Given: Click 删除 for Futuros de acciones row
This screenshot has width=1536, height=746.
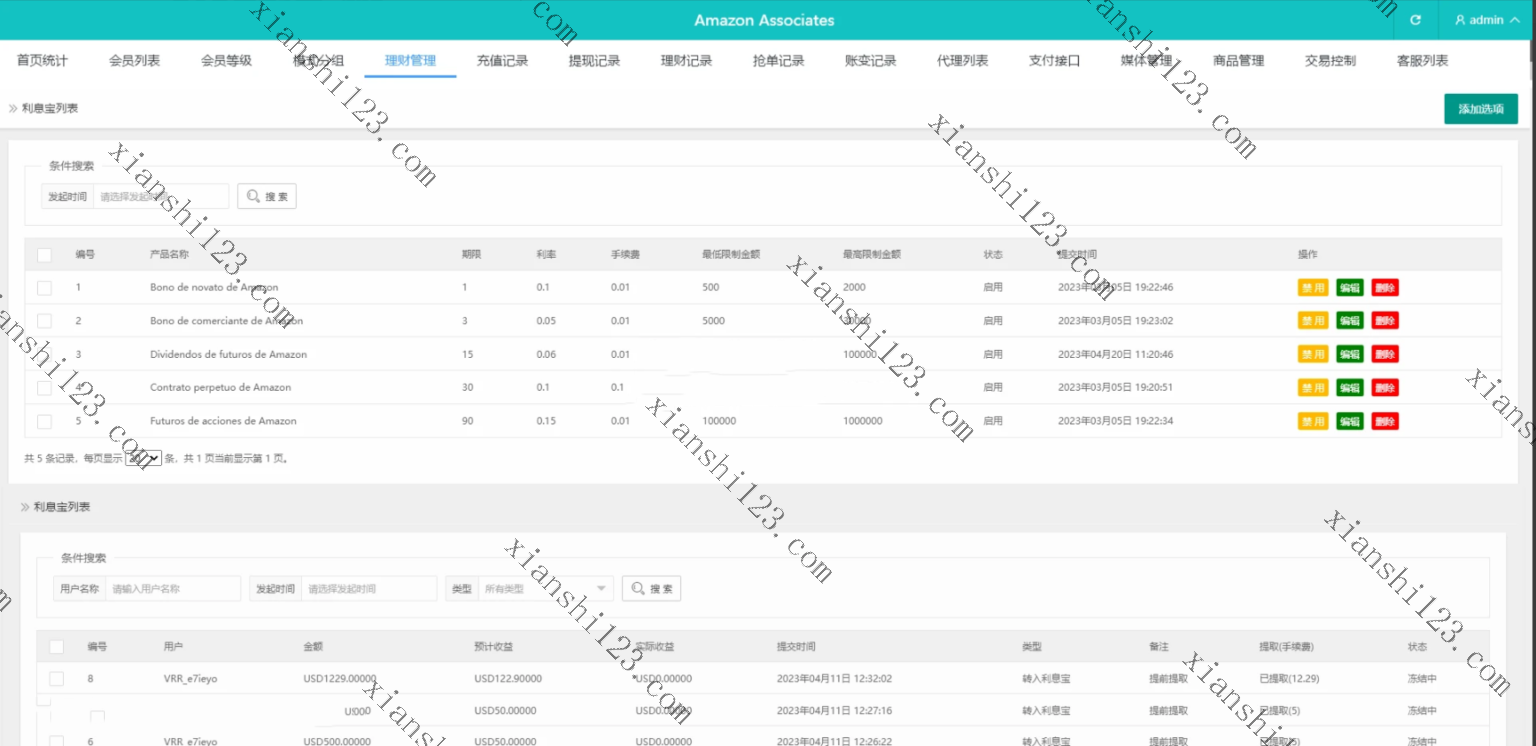Looking at the screenshot, I should [1385, 421].
